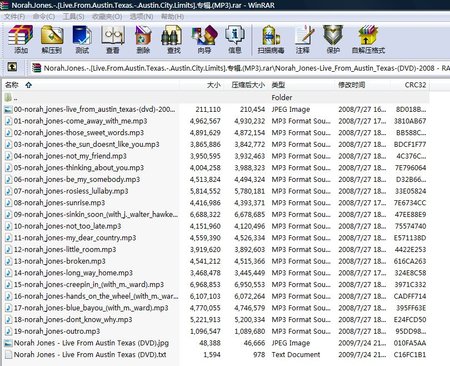This screenshot has width=450, height=366.
Task: Sort by the CRC32 column header
Action: click(410, 85)
